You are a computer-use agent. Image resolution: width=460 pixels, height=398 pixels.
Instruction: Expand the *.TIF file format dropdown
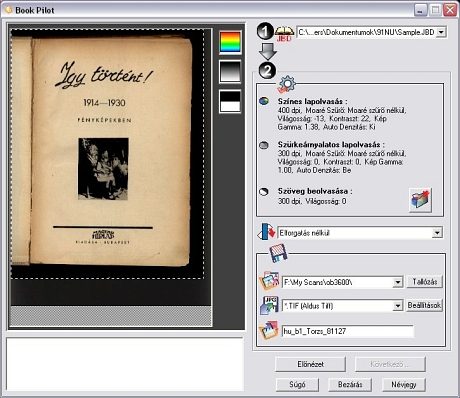pos(397,306)
